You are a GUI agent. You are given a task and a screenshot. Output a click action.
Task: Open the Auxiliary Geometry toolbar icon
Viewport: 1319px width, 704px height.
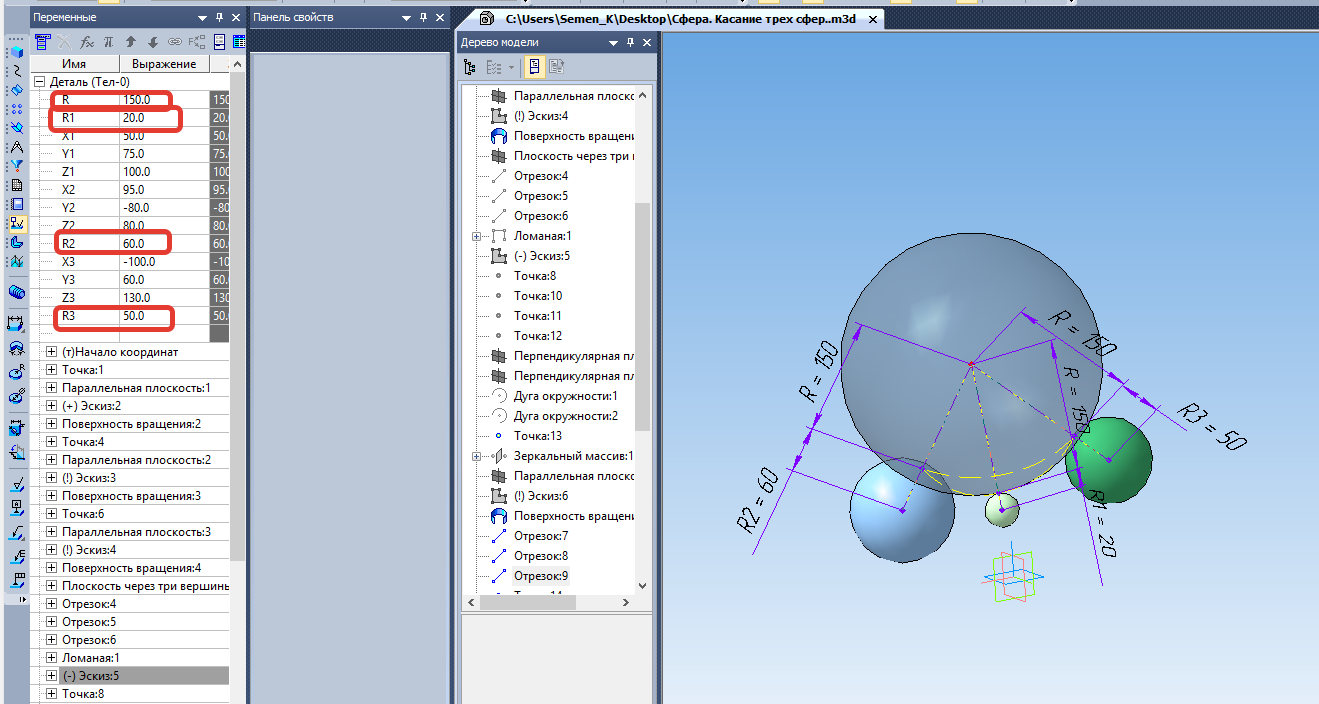click(16, 128)
